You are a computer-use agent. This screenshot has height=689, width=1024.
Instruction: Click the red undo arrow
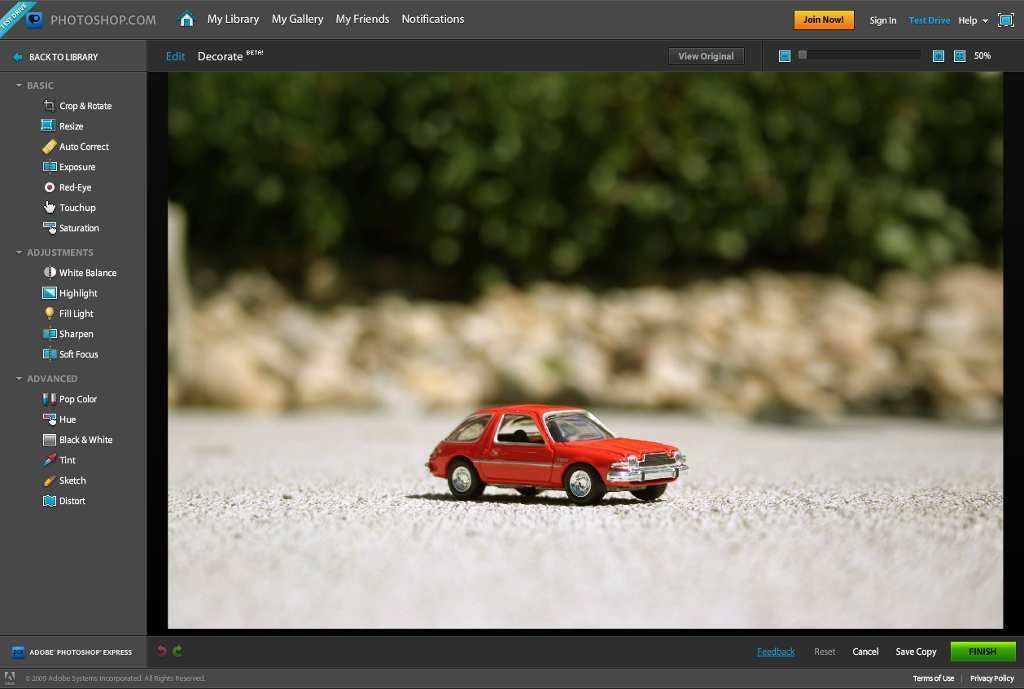coord(162,652)
